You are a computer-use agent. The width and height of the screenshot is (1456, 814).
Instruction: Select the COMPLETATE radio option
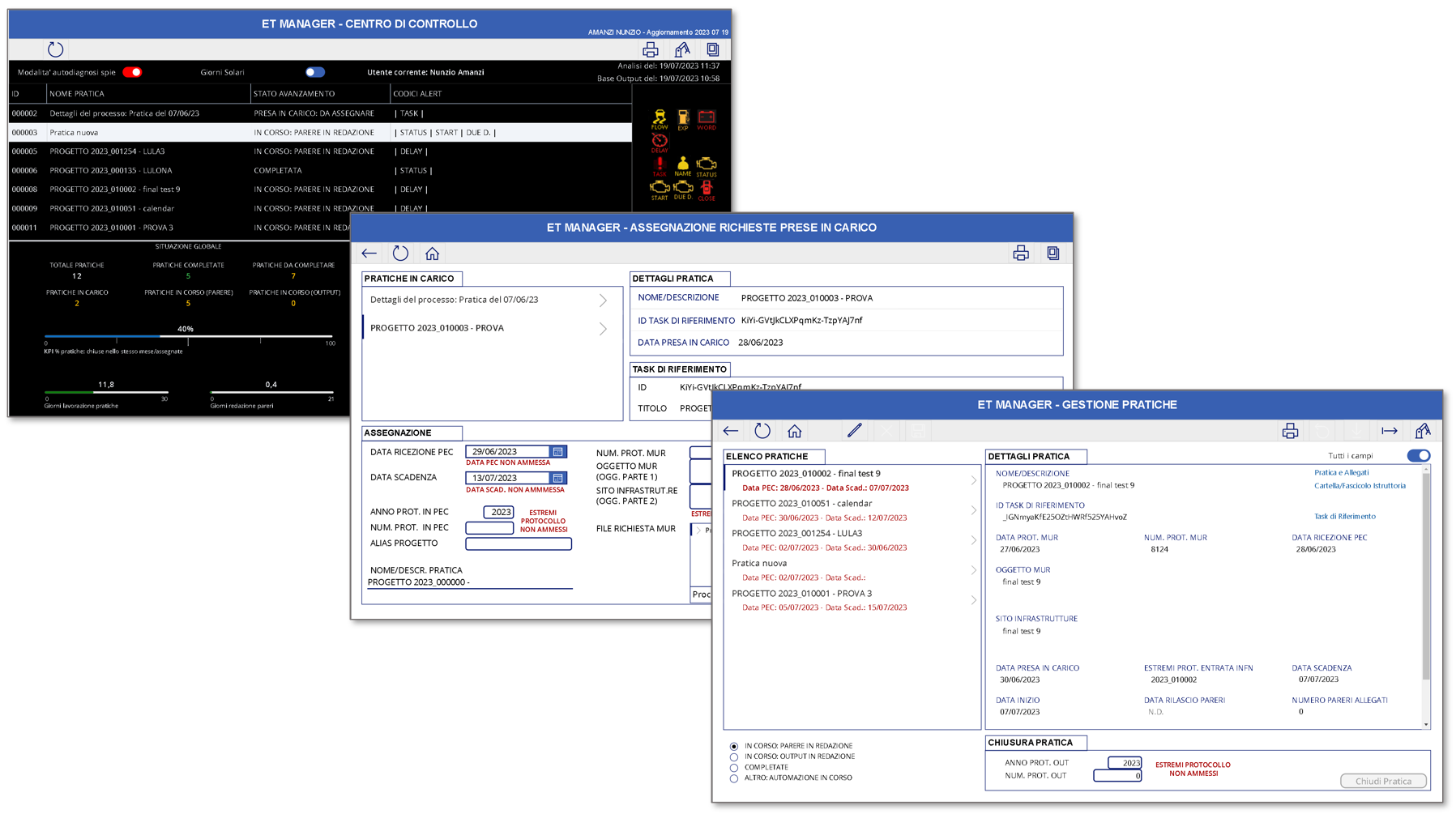pyautogui.click(x=734, y=768)
